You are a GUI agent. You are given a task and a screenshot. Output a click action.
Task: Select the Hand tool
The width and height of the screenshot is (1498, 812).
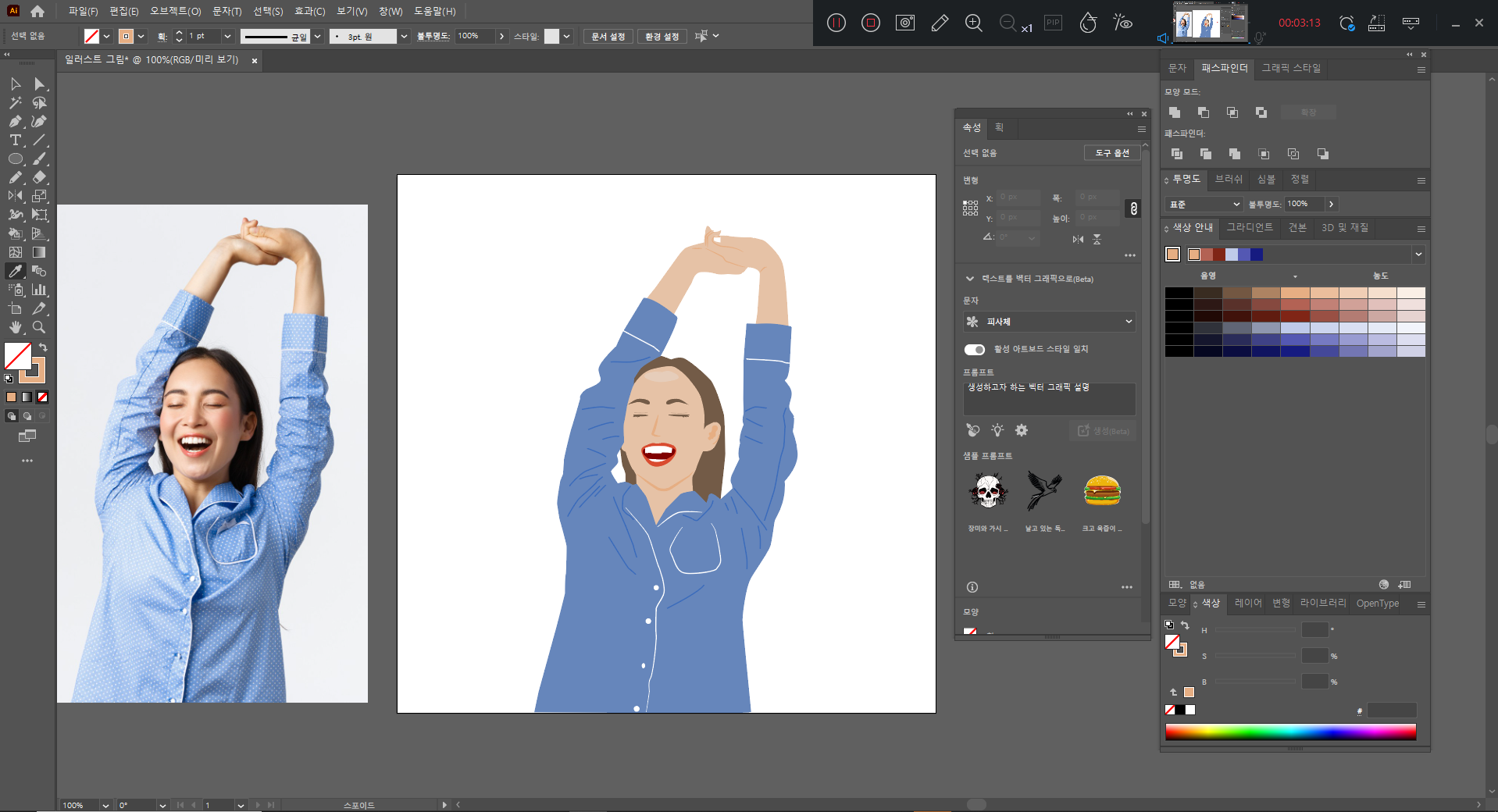pos(15,327)
